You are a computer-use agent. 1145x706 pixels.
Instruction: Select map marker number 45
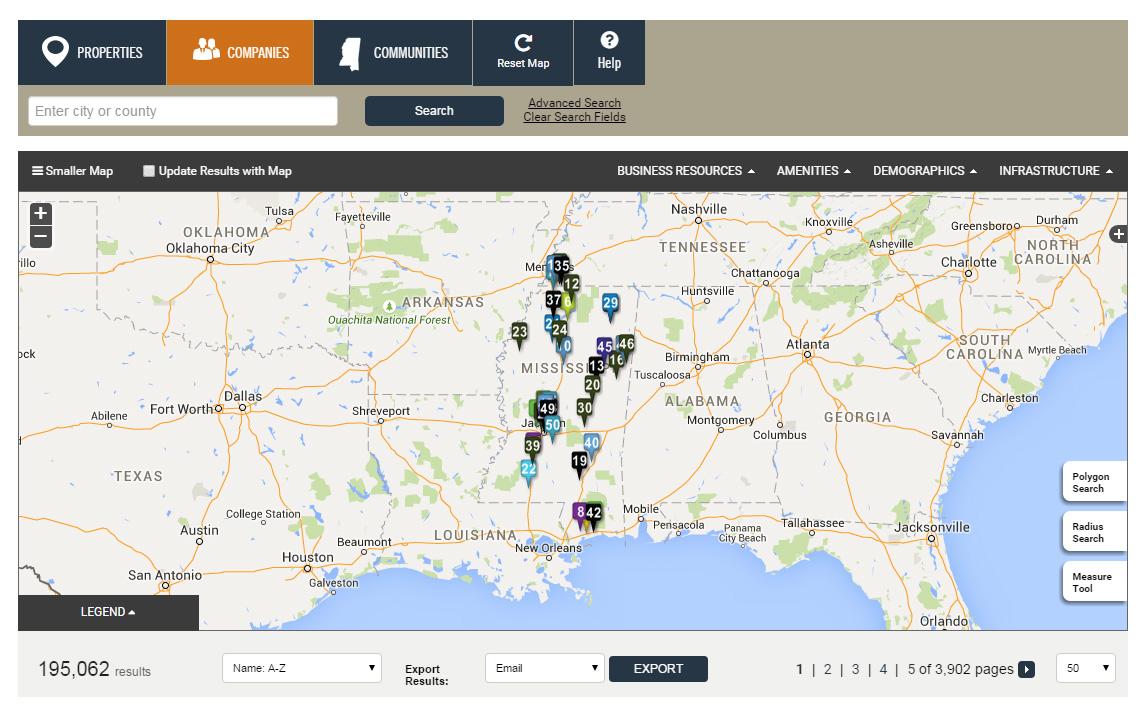click(x=604, y=348)
